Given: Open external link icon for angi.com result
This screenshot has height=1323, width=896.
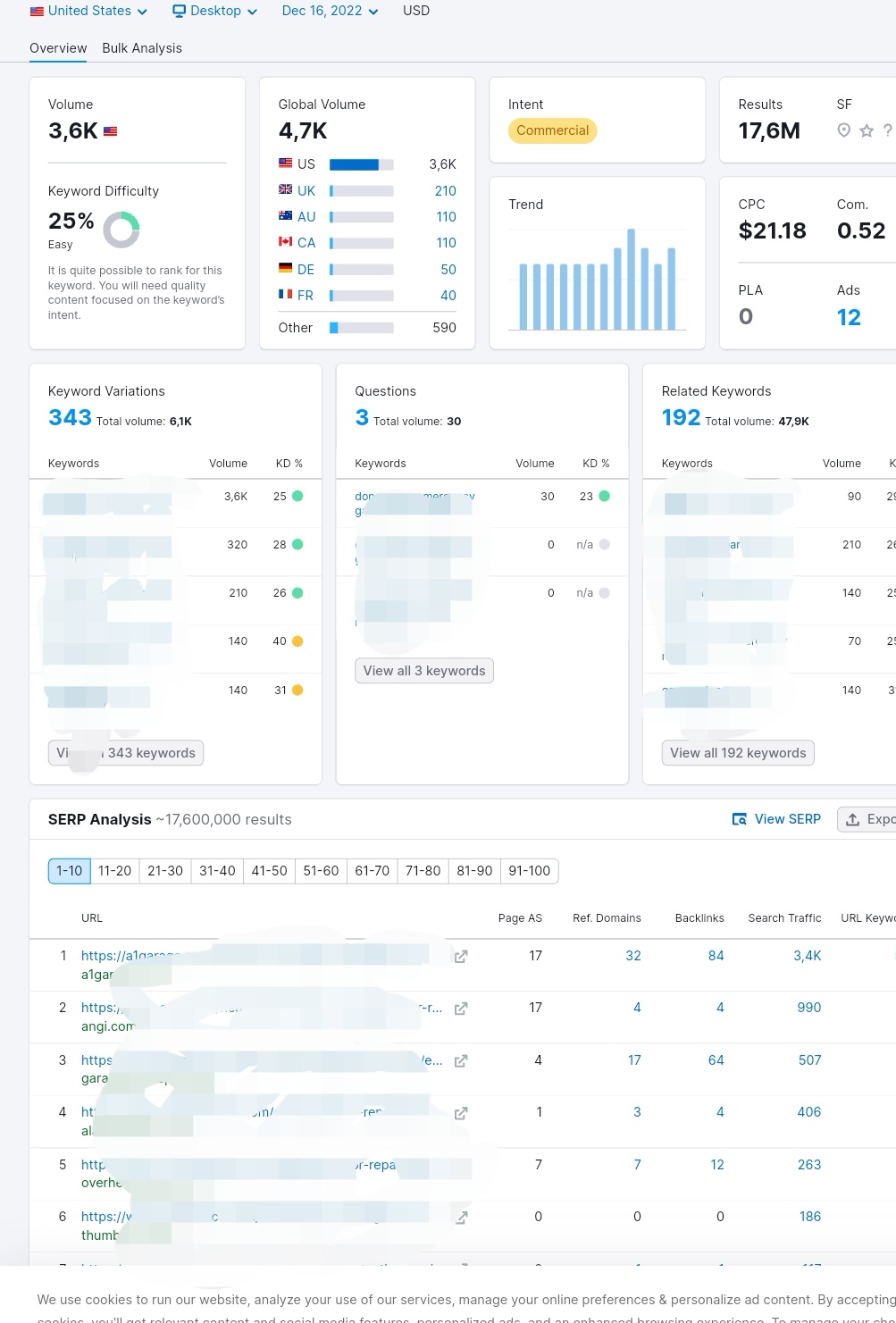Looking at the screenshot, I should point(461,1009).
